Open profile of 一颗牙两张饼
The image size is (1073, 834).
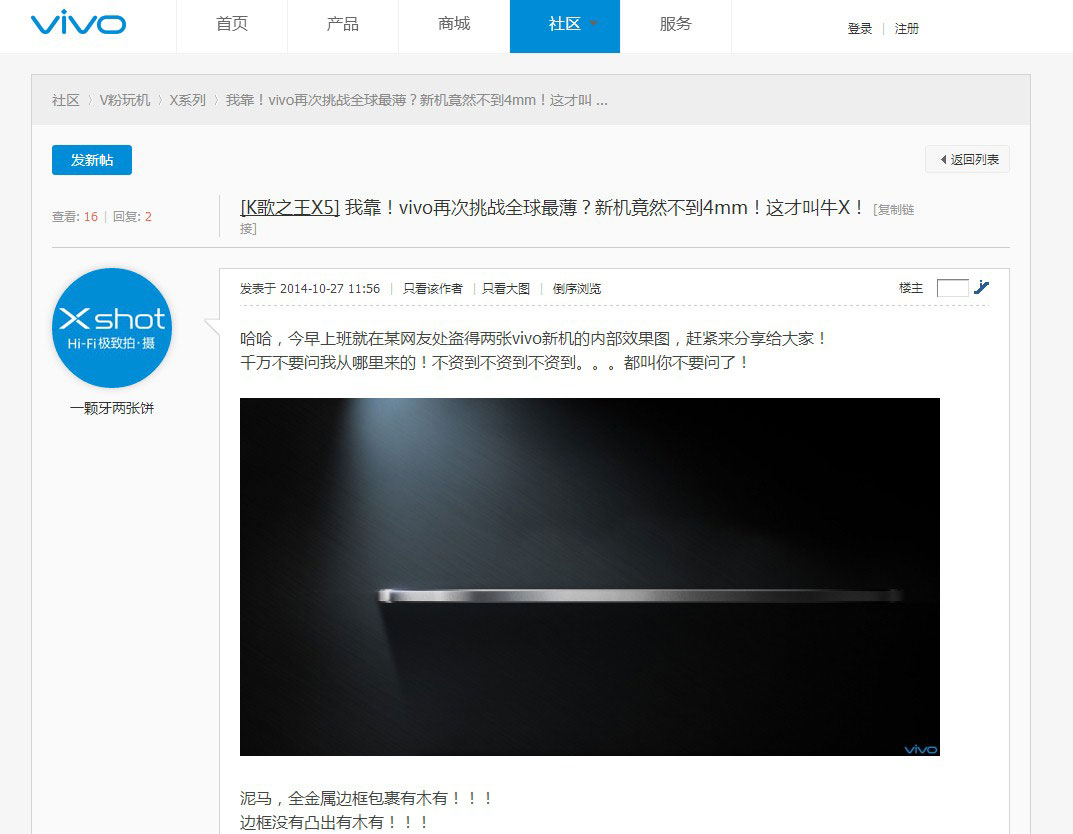(x=112, y=408)
